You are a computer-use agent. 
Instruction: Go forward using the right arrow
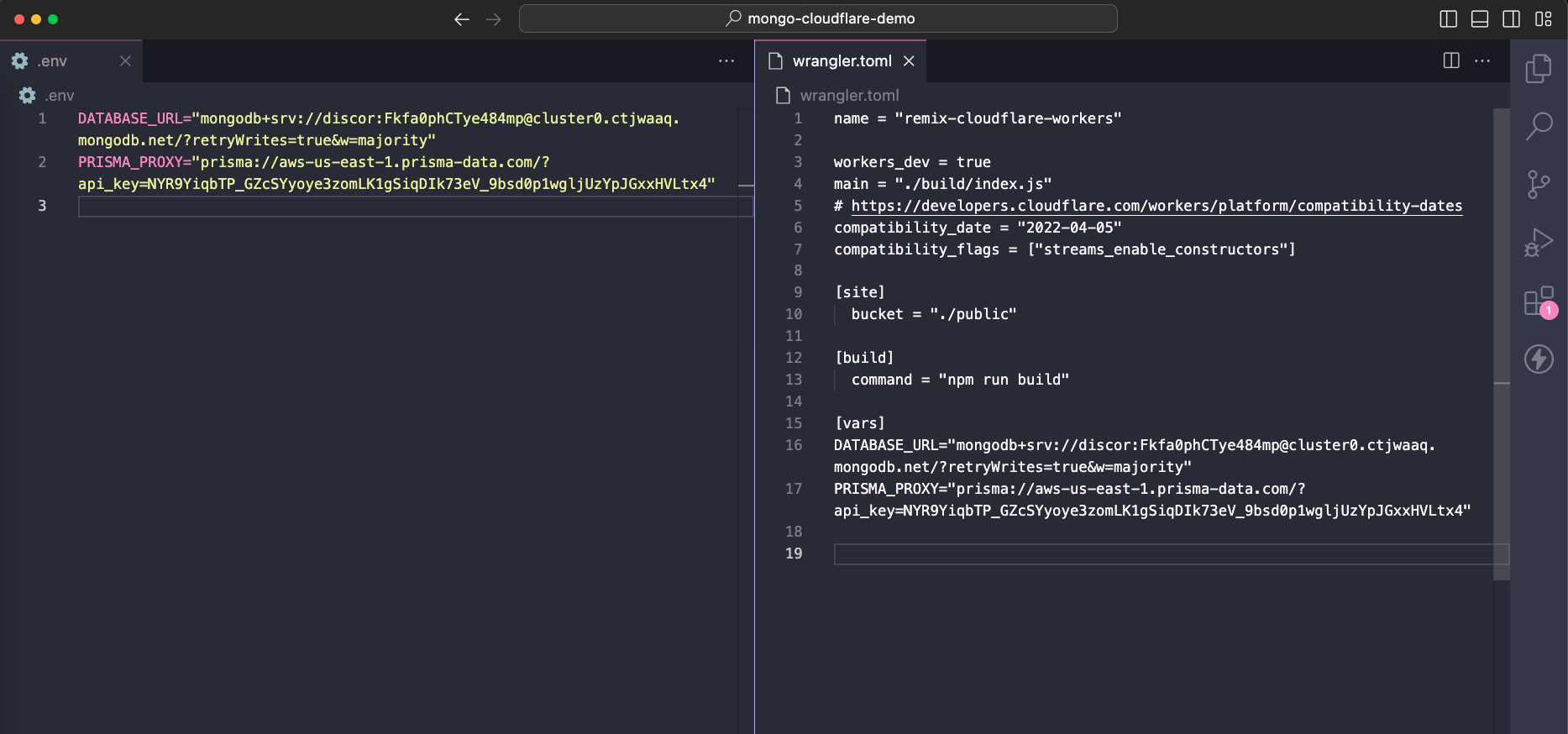493,19
